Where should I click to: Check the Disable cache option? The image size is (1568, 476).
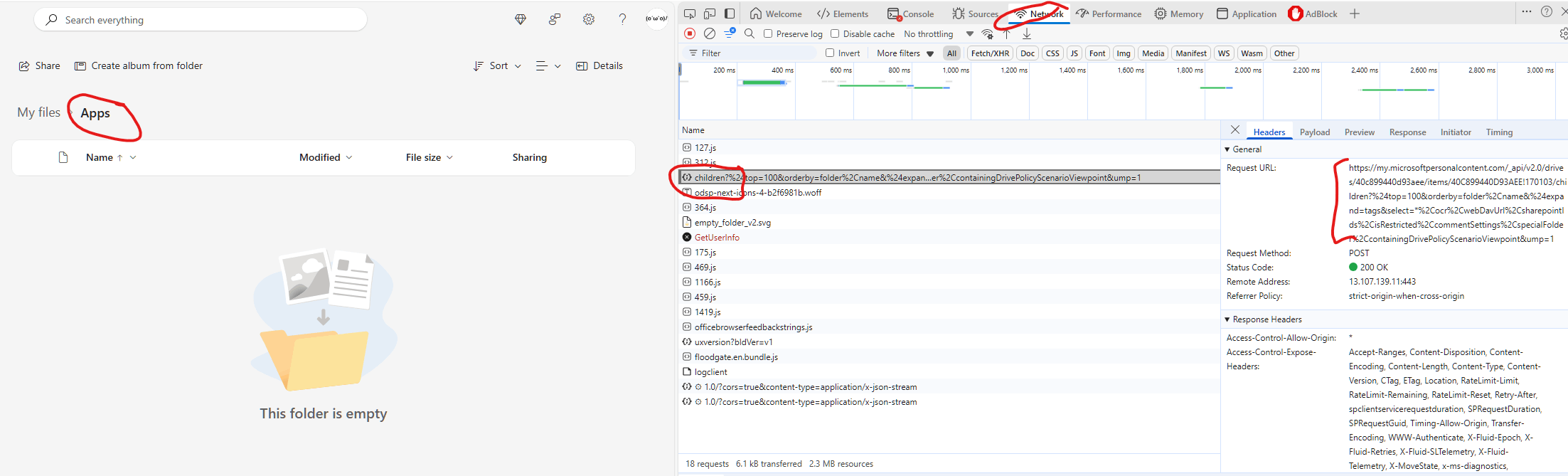pyautogui.click(x=835, y=33)
